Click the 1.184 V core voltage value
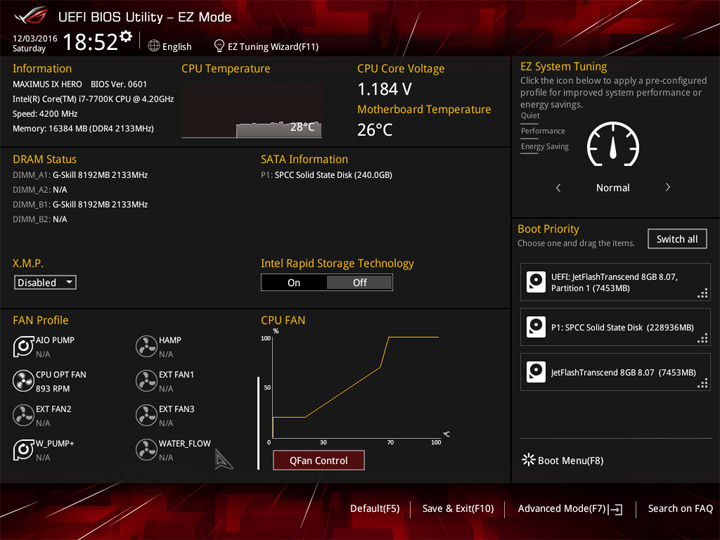This screenshot has height=540, width=720. tap(385, 89)
